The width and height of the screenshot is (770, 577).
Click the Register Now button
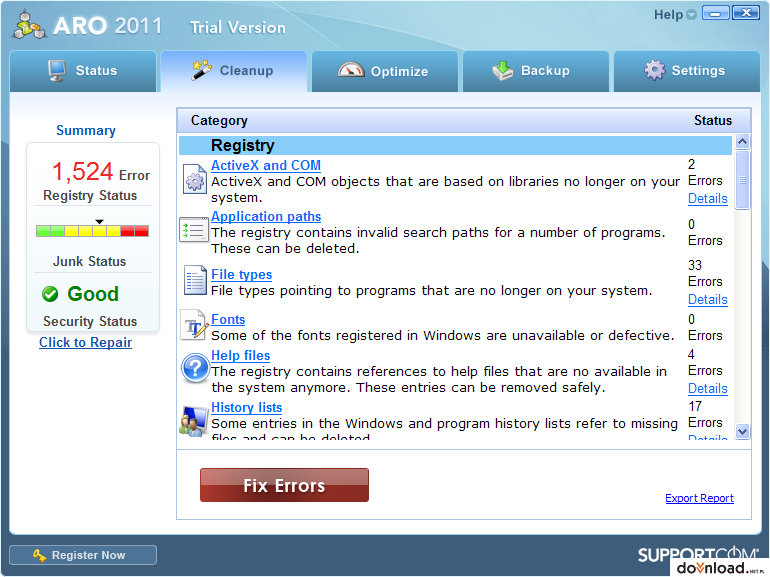(82, 555)
